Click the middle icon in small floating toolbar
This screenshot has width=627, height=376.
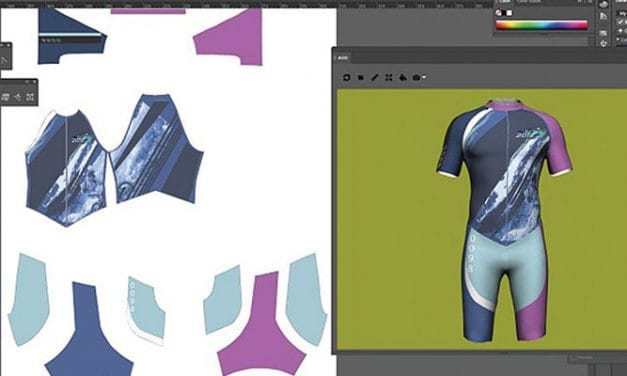[18, 96]
